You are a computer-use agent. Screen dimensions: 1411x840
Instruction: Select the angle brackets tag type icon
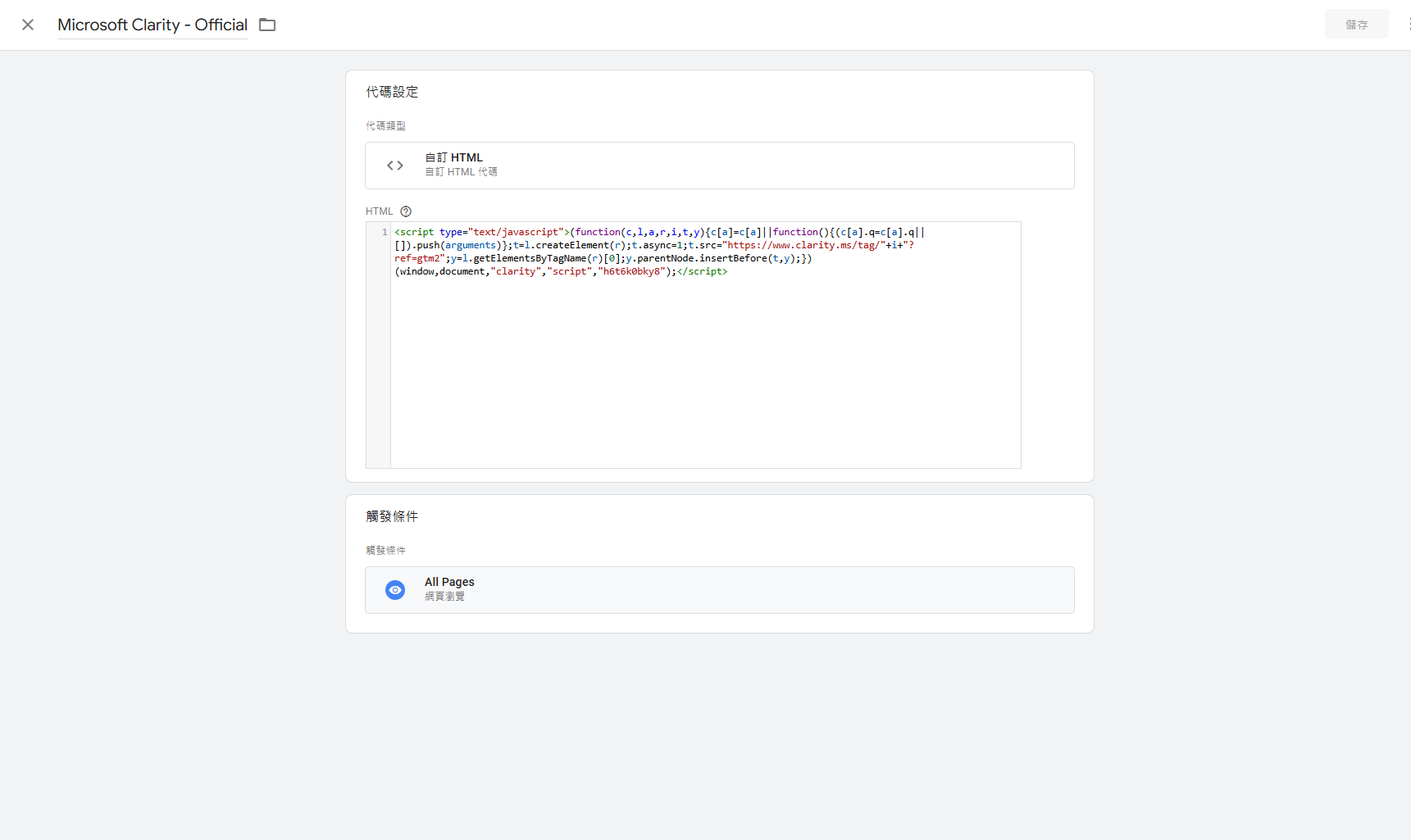click(x=394, y=165)
